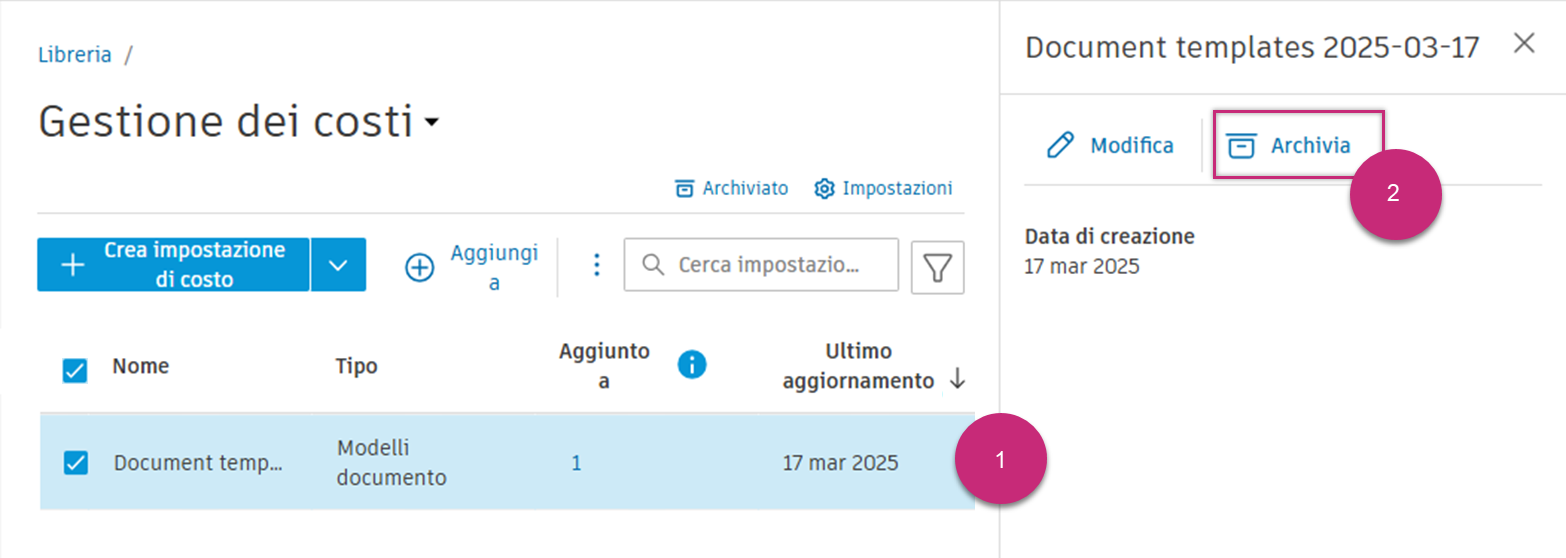Sort by the Ultimo aggiornamento arrow

coord(957,379)
